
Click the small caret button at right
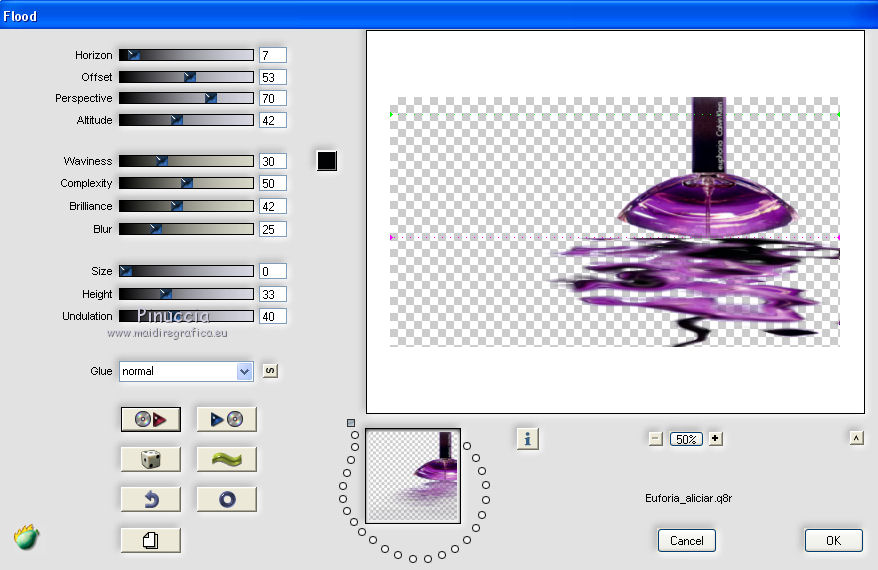click(856, 438)
